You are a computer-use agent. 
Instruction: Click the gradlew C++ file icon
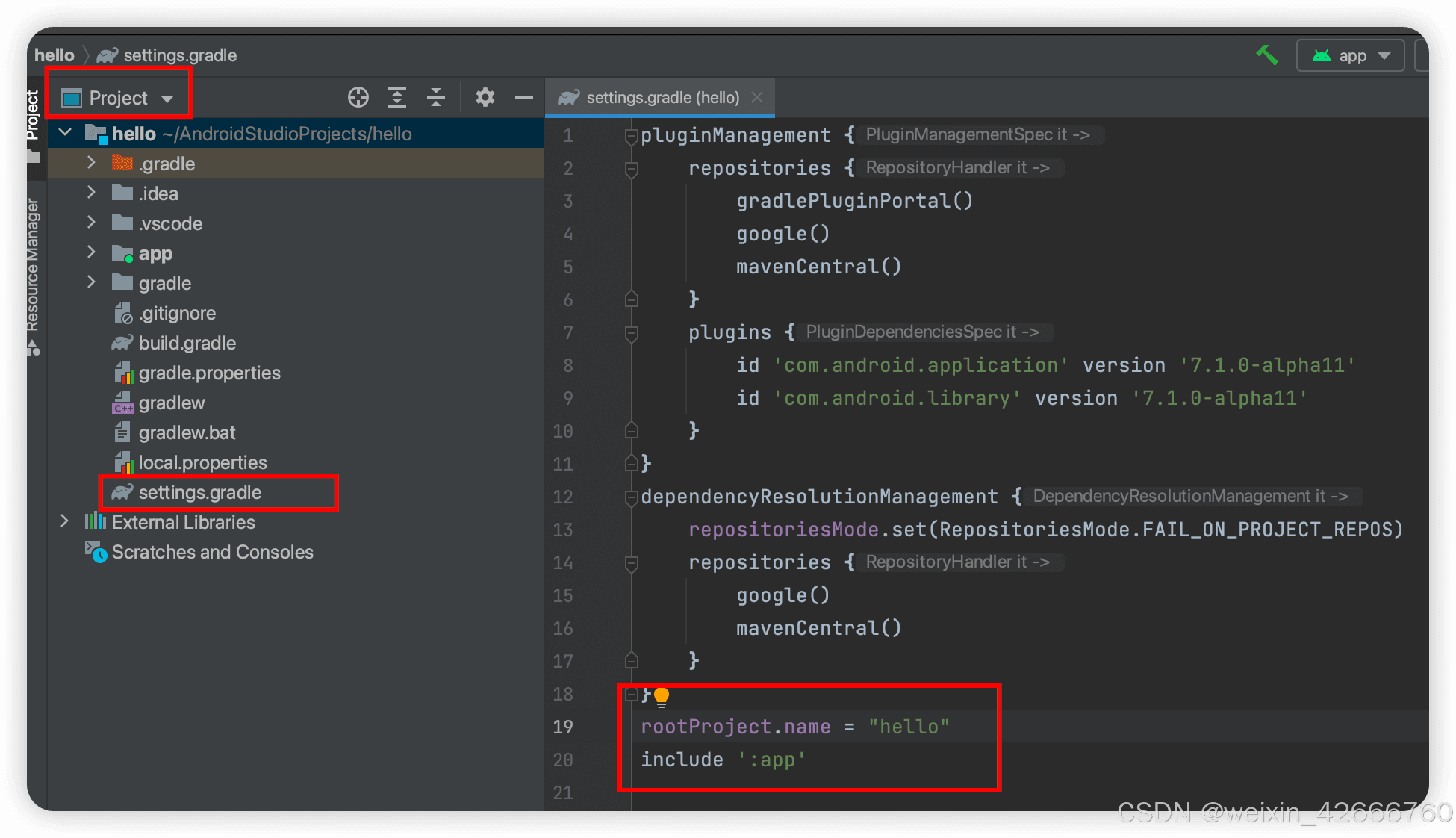point(122,403)
